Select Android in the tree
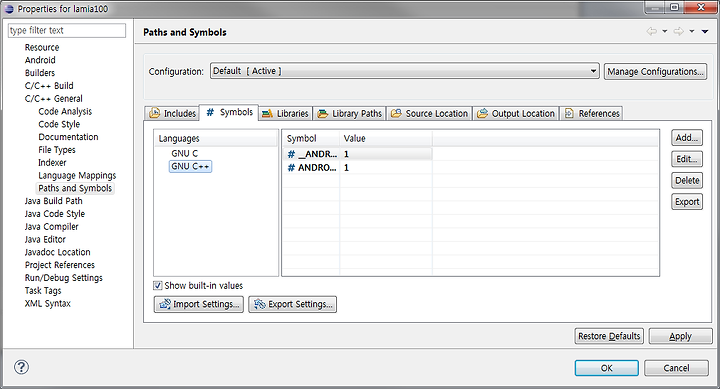Image resolution: width=720 pixels, height=389 pixels. pyautogui.click(x=40, y=60)
